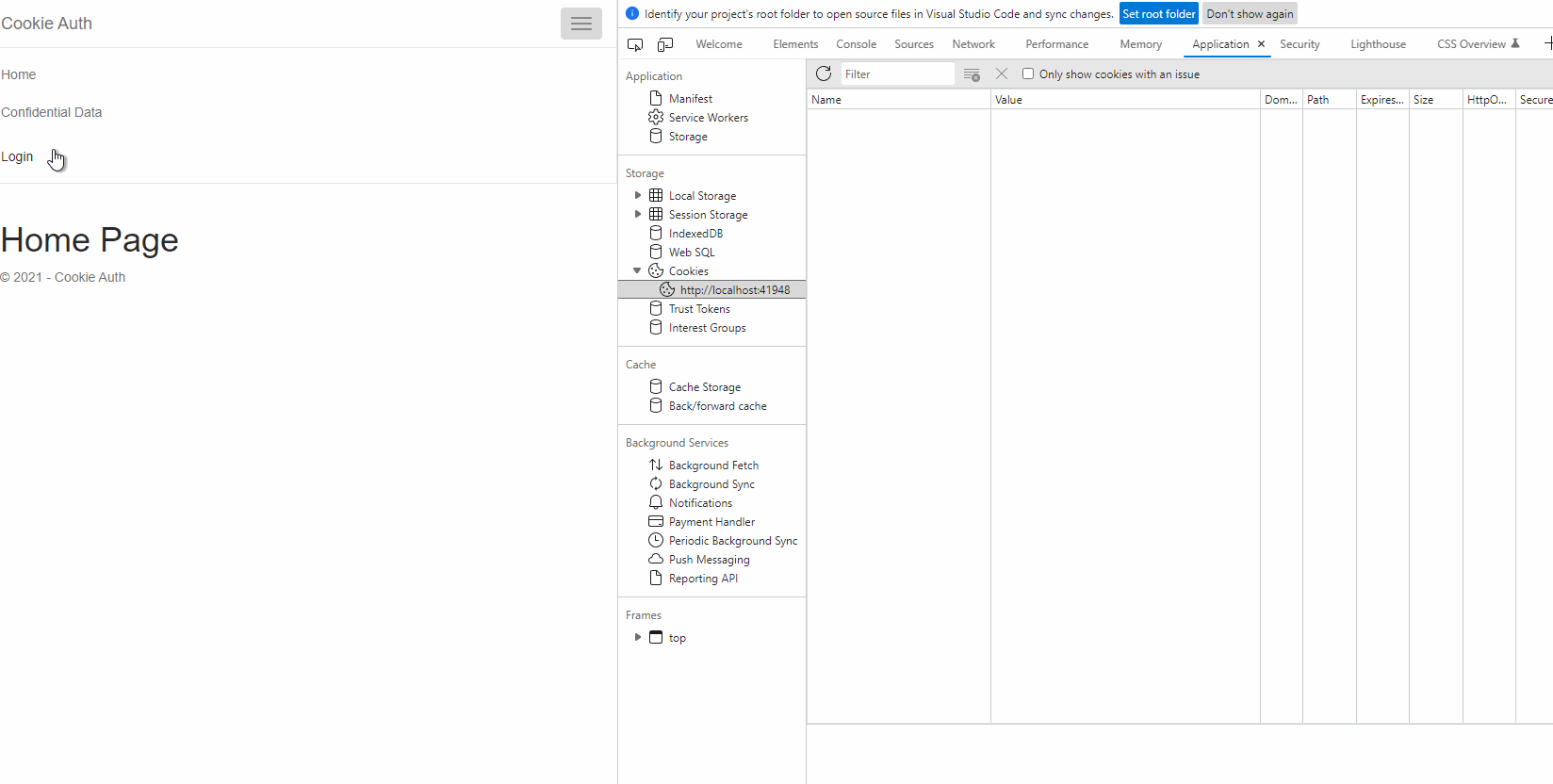Switch to the CSS Overview tab

[x=1478, y=44]
